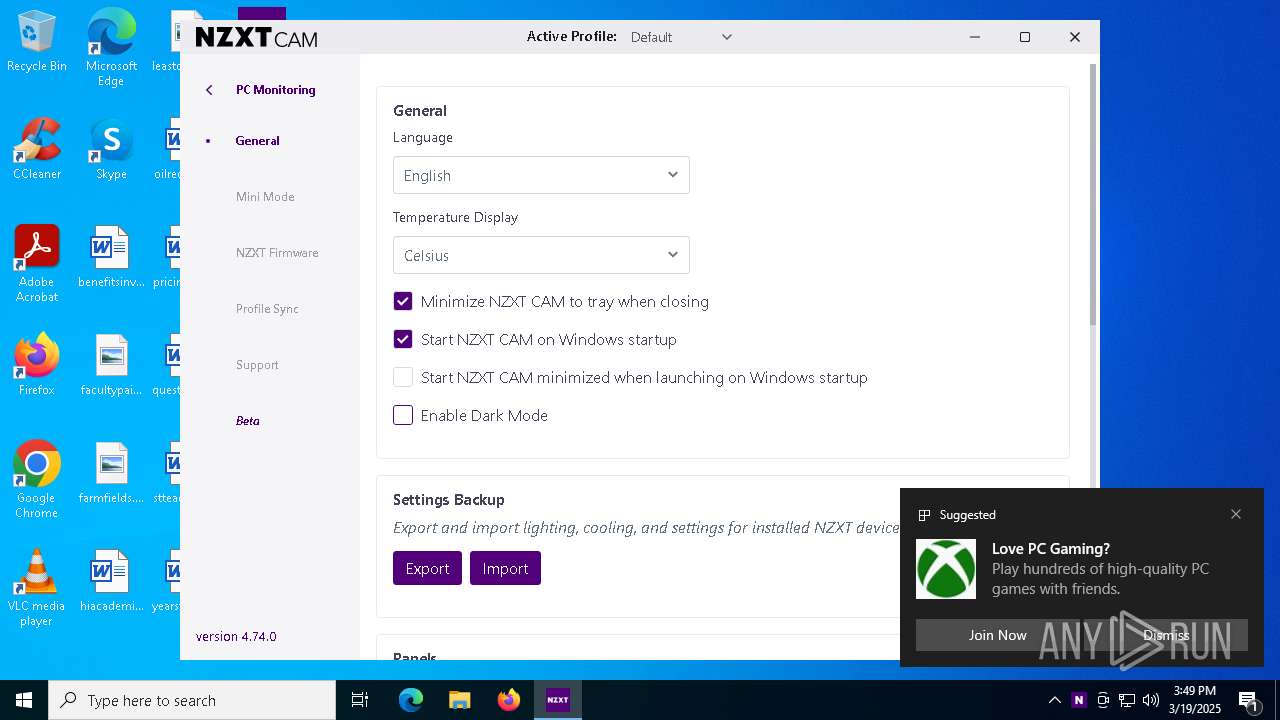
Task: Click the Xbox logo in the notification
Action: click(x=946, y=569)
